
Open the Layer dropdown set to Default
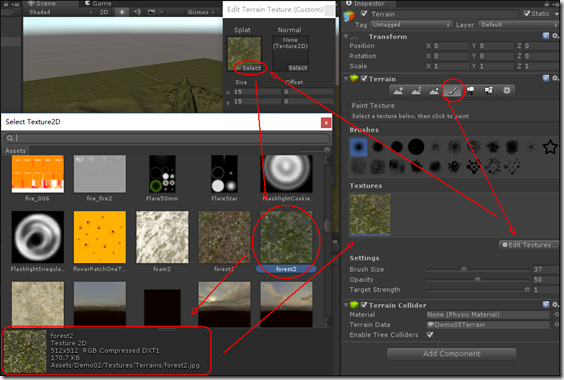518,25
